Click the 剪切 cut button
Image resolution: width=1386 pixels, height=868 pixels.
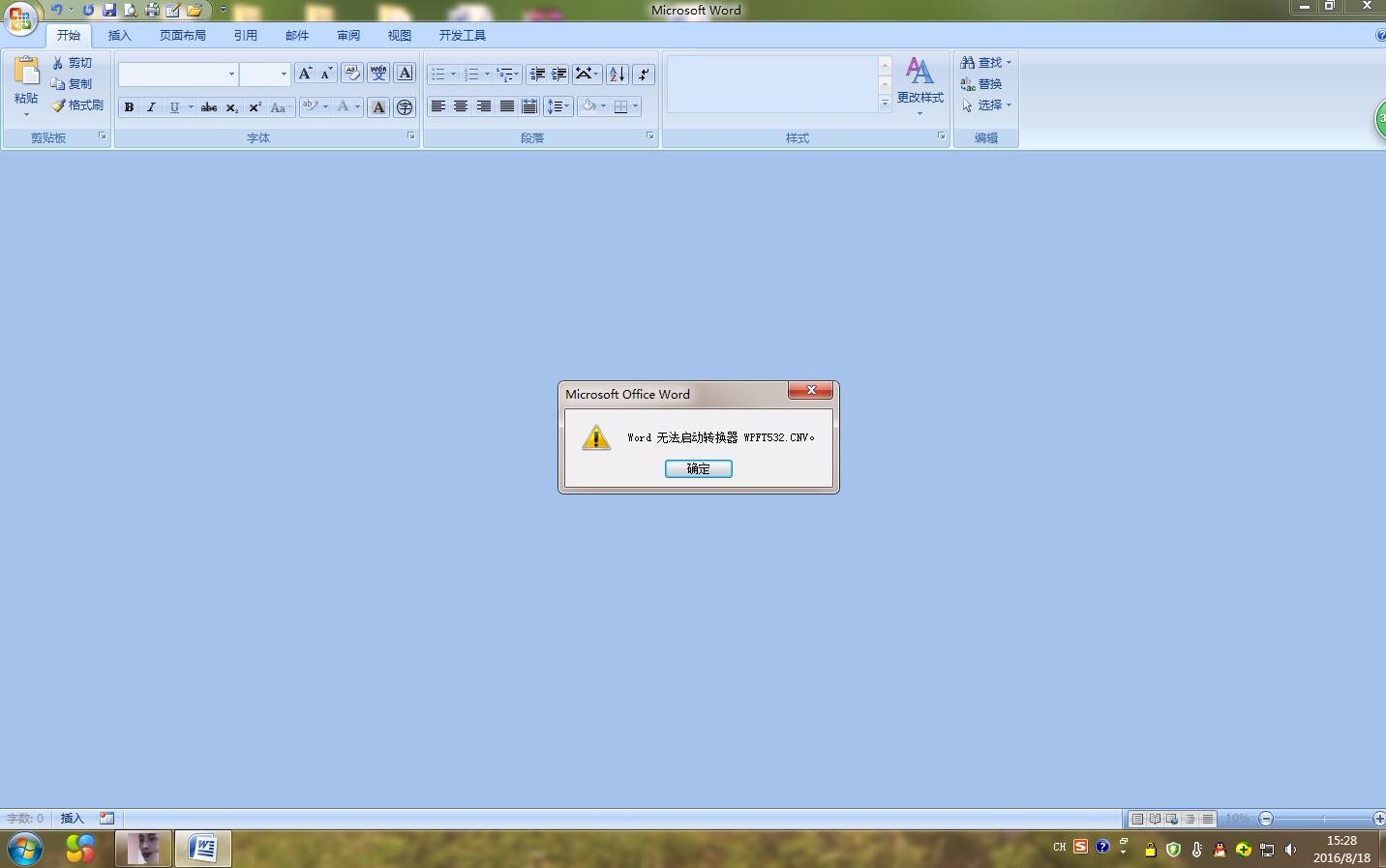(x=73, y=63)
